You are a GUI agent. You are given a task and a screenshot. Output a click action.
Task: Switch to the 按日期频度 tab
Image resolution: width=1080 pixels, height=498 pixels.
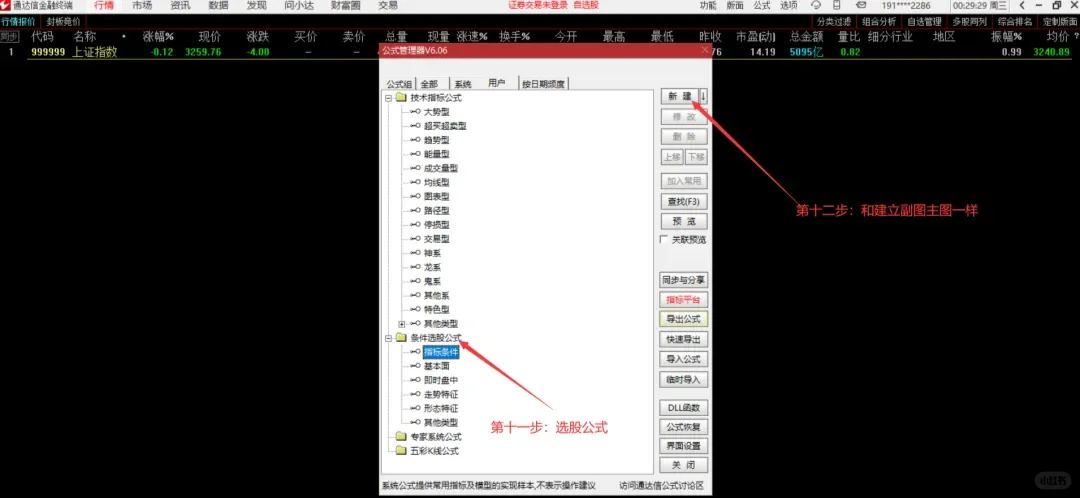[x=543, y=84]
